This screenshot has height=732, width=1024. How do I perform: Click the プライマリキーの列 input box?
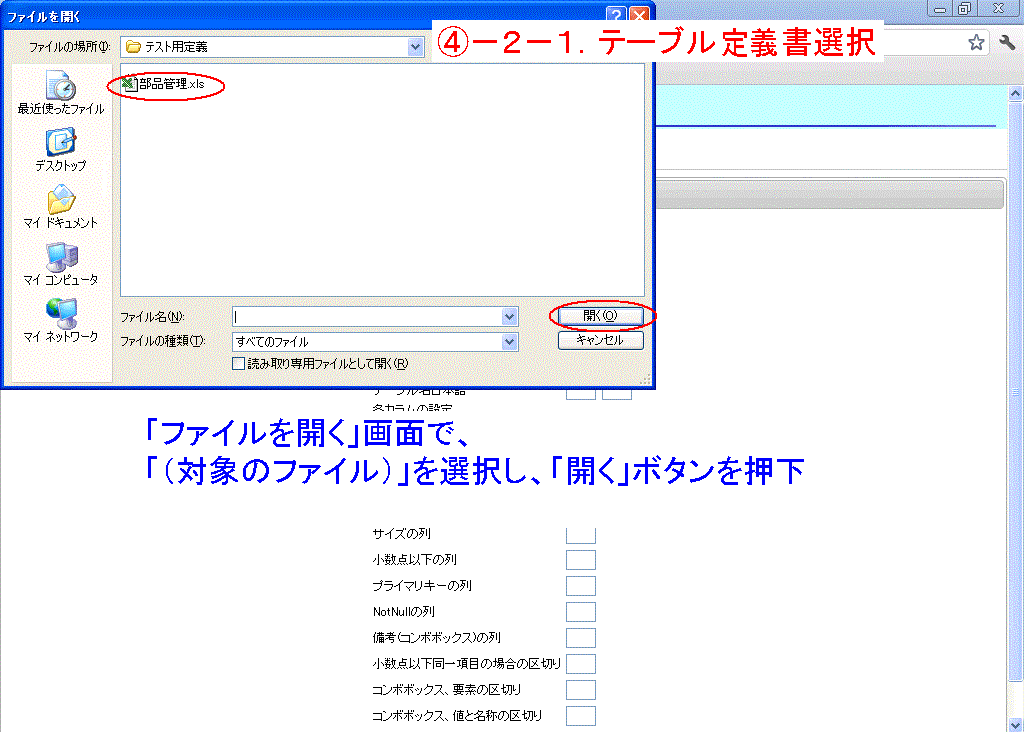(581, 586)
